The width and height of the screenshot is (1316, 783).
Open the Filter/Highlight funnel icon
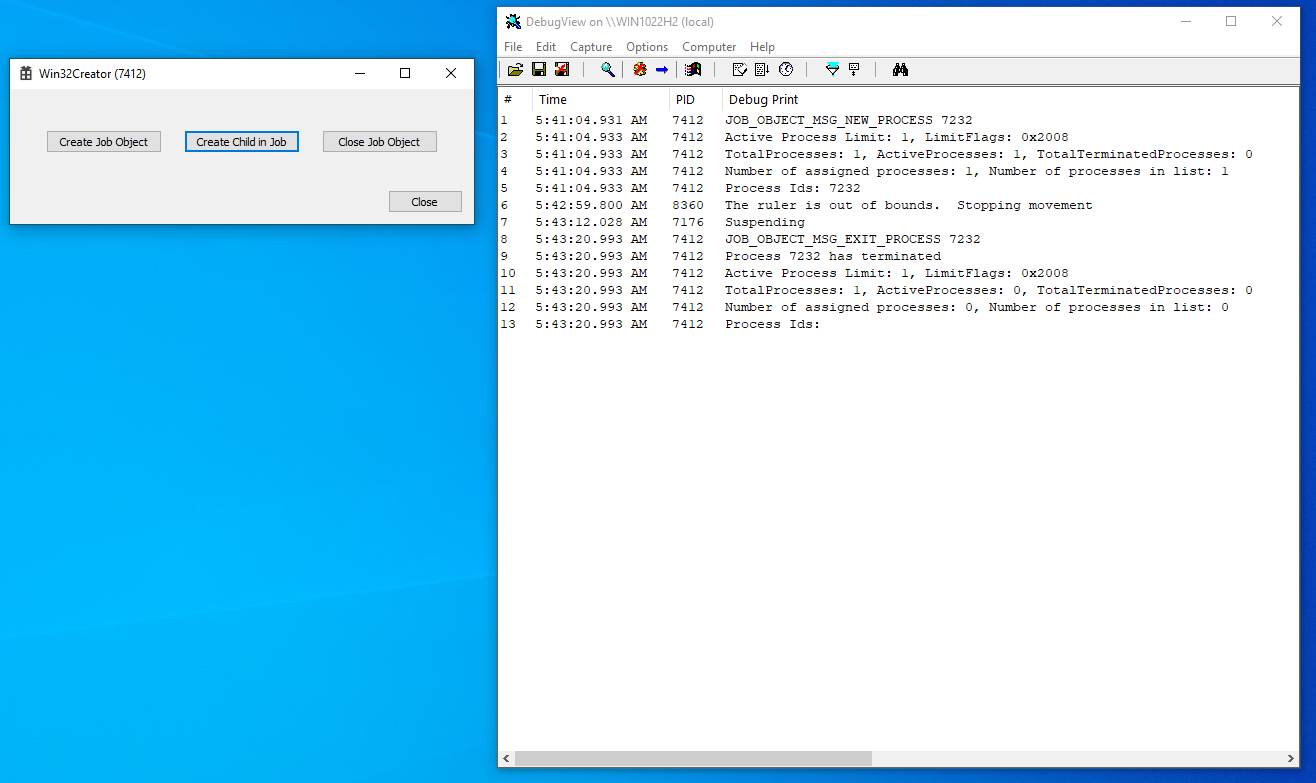[832, 69]
